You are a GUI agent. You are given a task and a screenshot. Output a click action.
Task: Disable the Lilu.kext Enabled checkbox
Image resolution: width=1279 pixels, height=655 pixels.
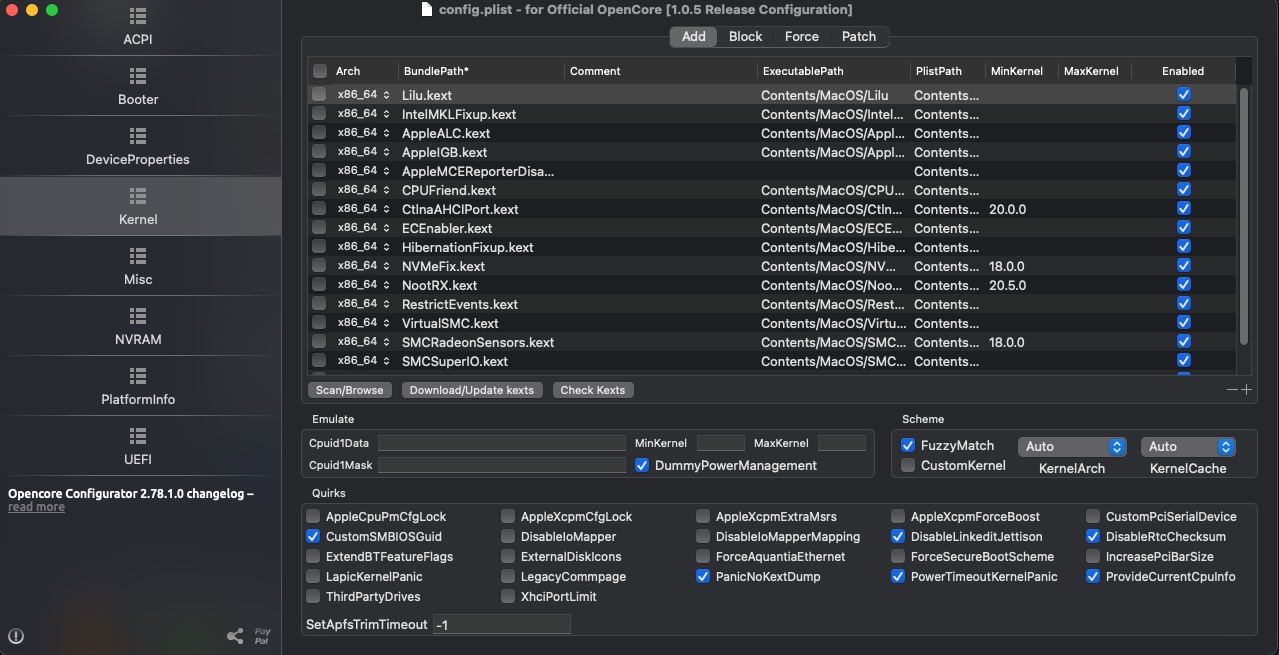click(x=1183, y=95)
